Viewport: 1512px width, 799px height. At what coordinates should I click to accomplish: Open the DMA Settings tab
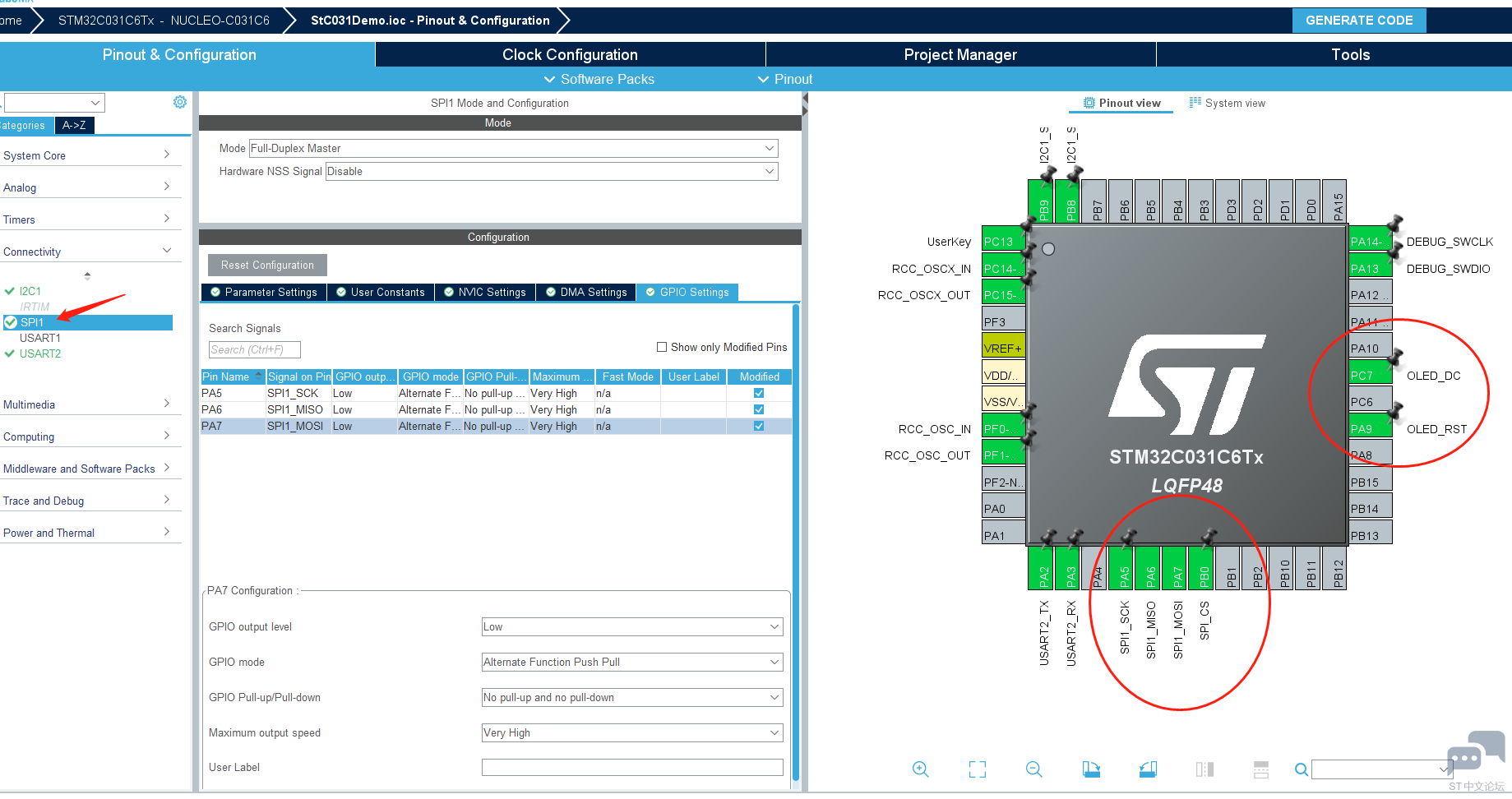click(x=586, y=292)
